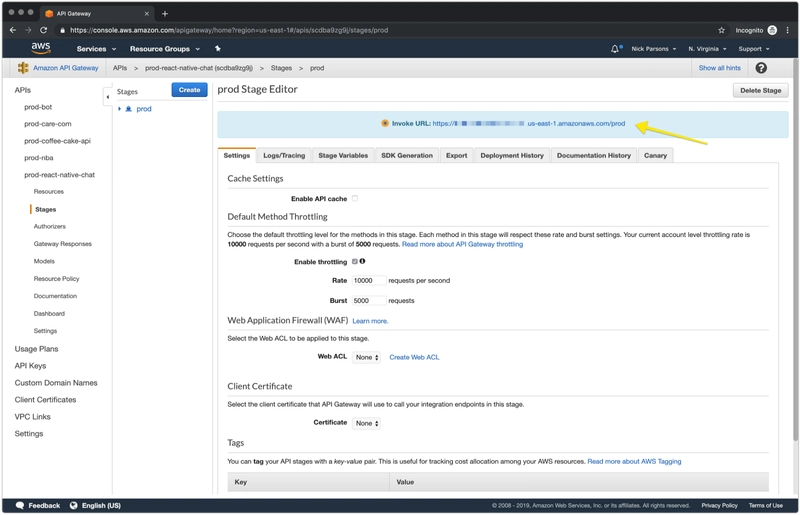Image resolution: width=800 pixels, height=515 pixels.
Task: Click the Incognito profile icon
Action: [772, 30]
